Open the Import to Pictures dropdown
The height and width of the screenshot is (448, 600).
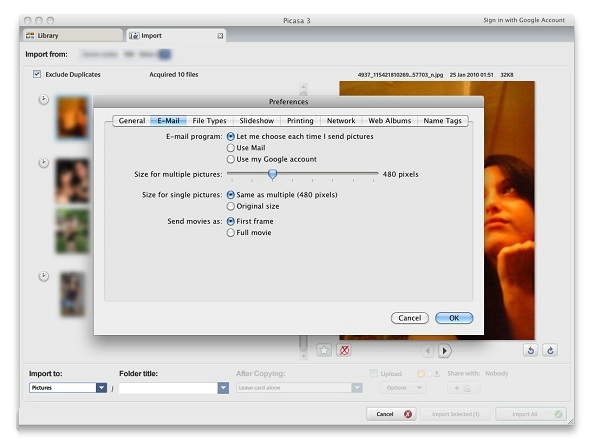101,388
